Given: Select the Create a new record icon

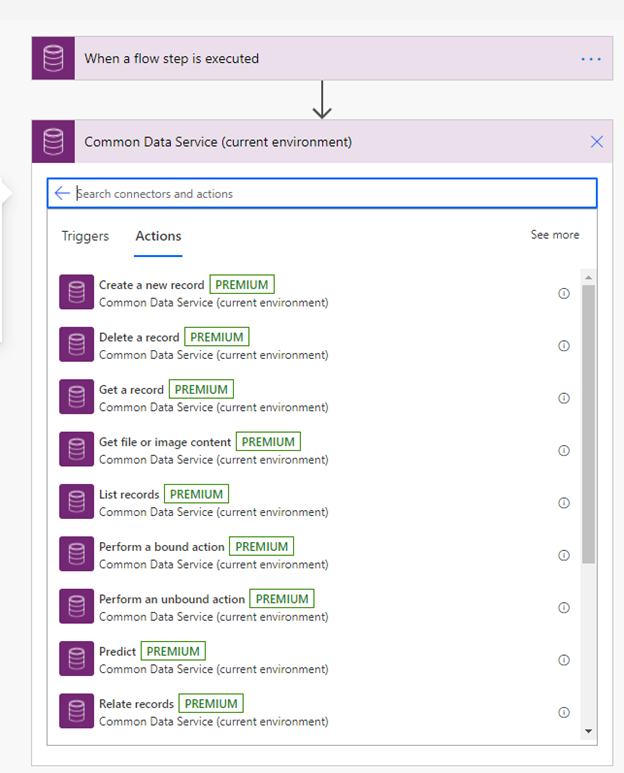Looking at the screenshot, I should click(76, 292).
